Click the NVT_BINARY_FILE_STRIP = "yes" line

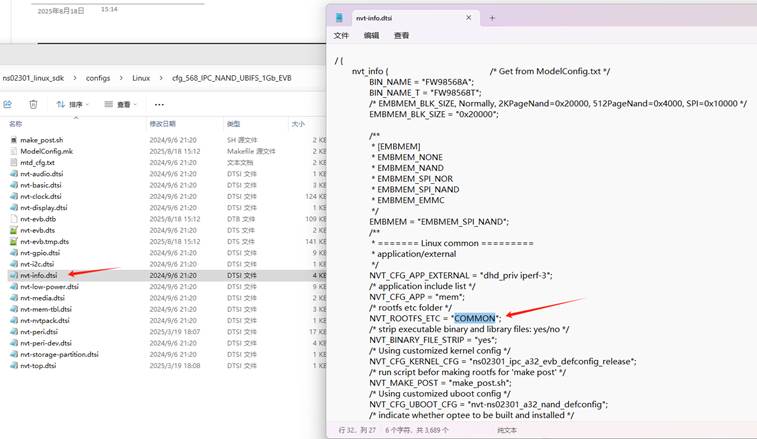[433, 340]
